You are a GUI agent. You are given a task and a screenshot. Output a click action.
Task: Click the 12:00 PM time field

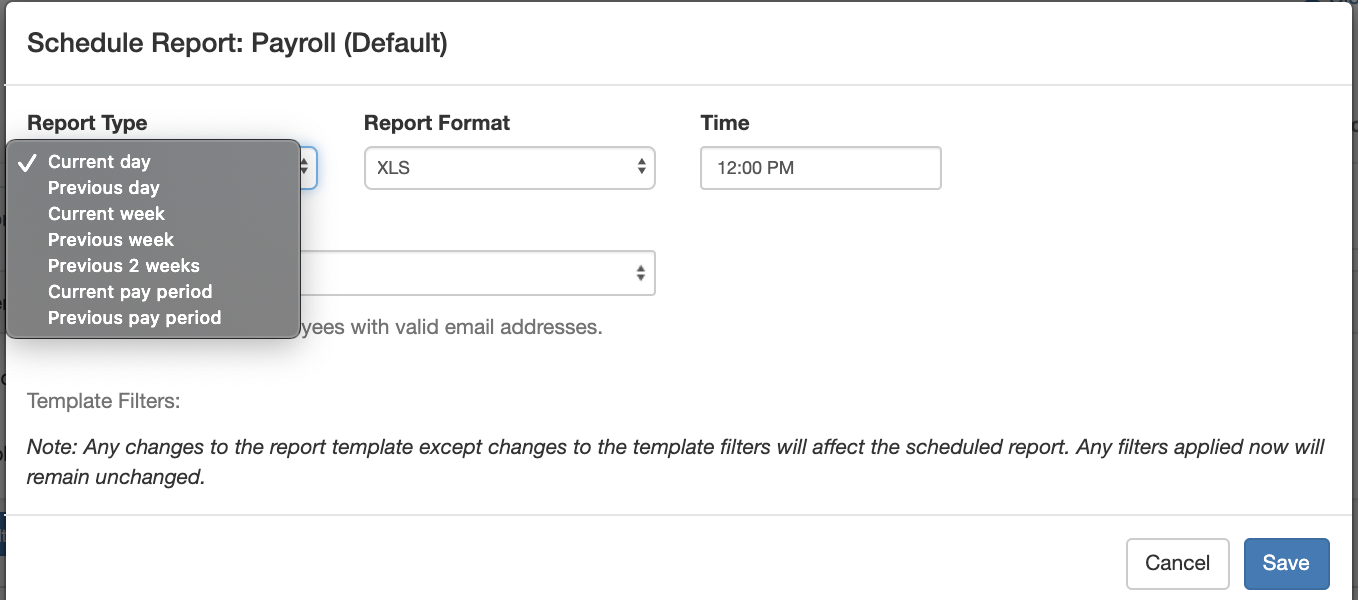(x=820, y=168)
